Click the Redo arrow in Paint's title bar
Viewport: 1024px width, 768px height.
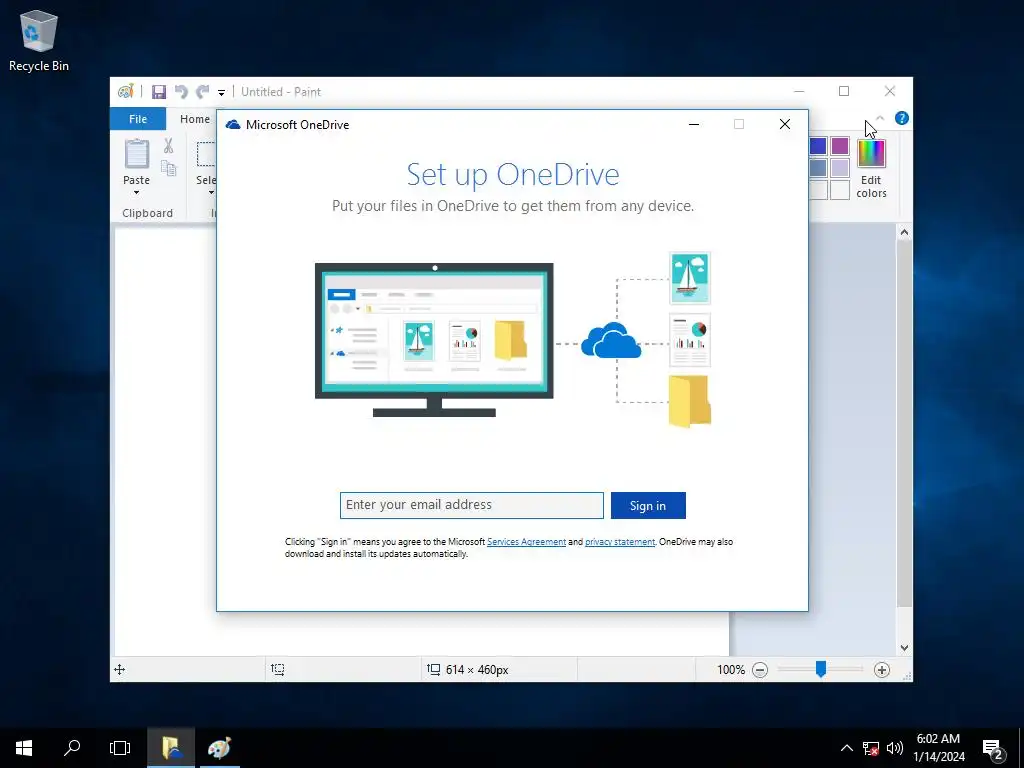tap(203, 92)
